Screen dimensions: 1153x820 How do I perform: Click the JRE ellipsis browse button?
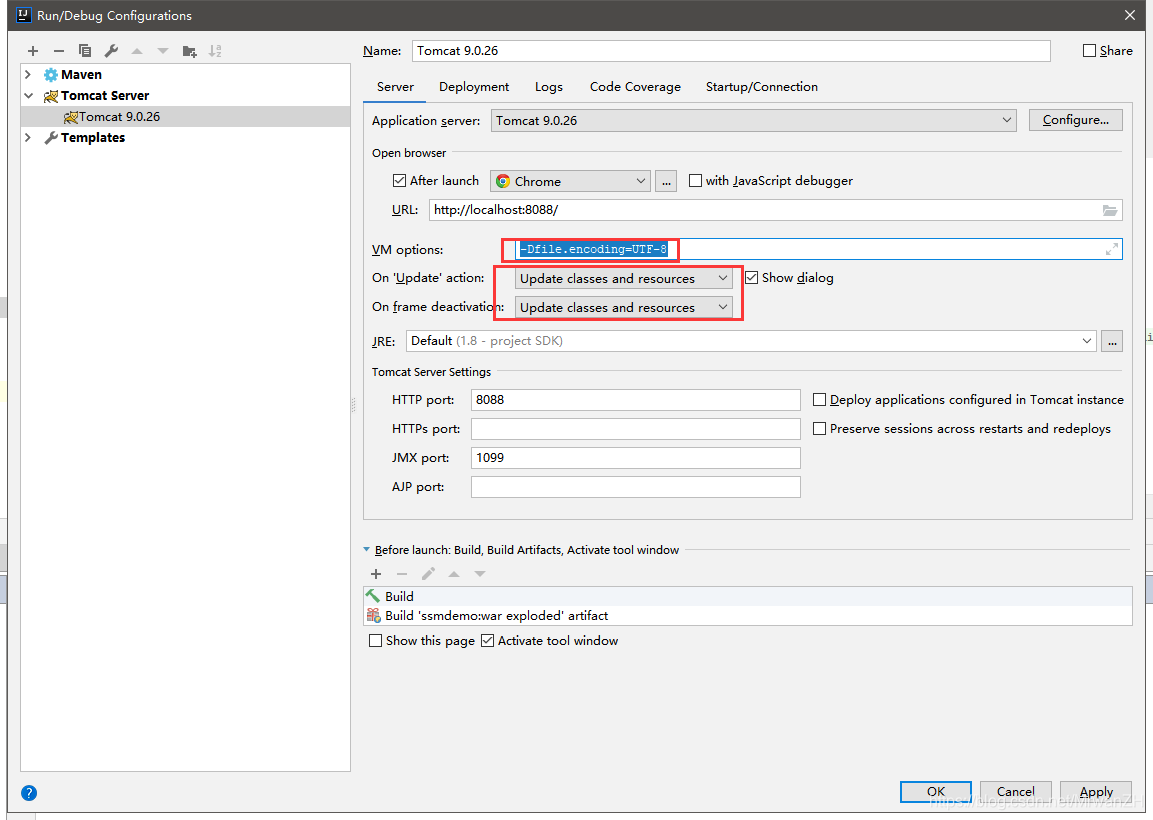tap(1112, 341)
